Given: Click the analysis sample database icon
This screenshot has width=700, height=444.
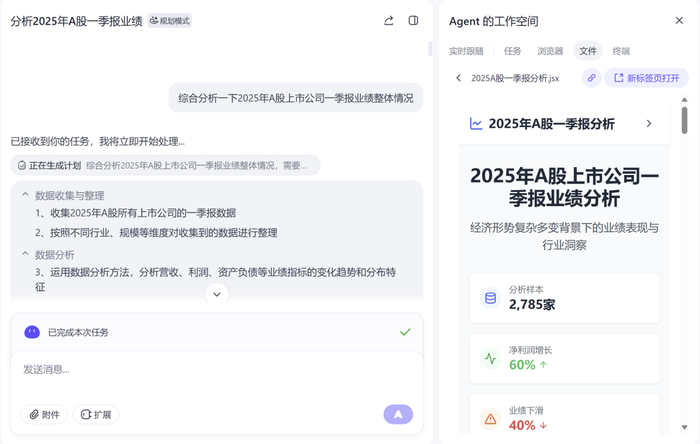Looking at the screenshot, I should point(490,298).
